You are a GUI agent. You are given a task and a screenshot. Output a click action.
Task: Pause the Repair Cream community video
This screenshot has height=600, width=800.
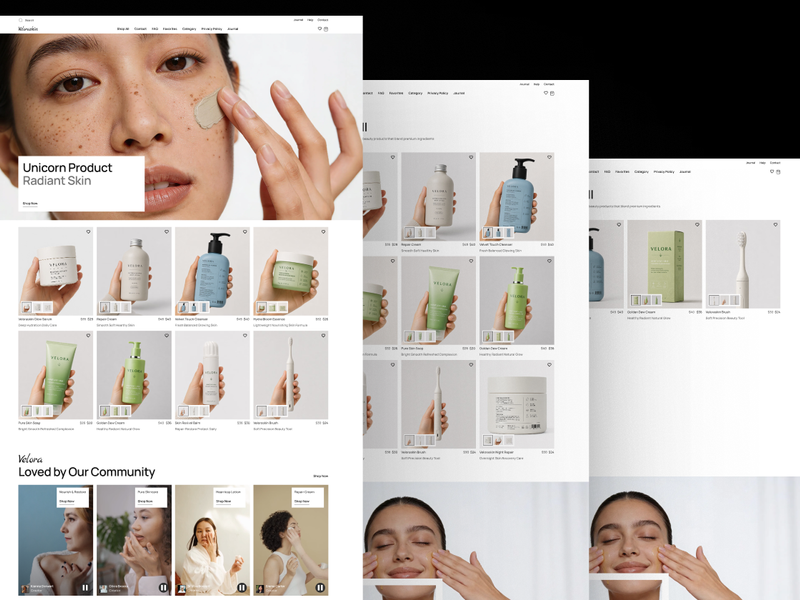pos(320,588)
